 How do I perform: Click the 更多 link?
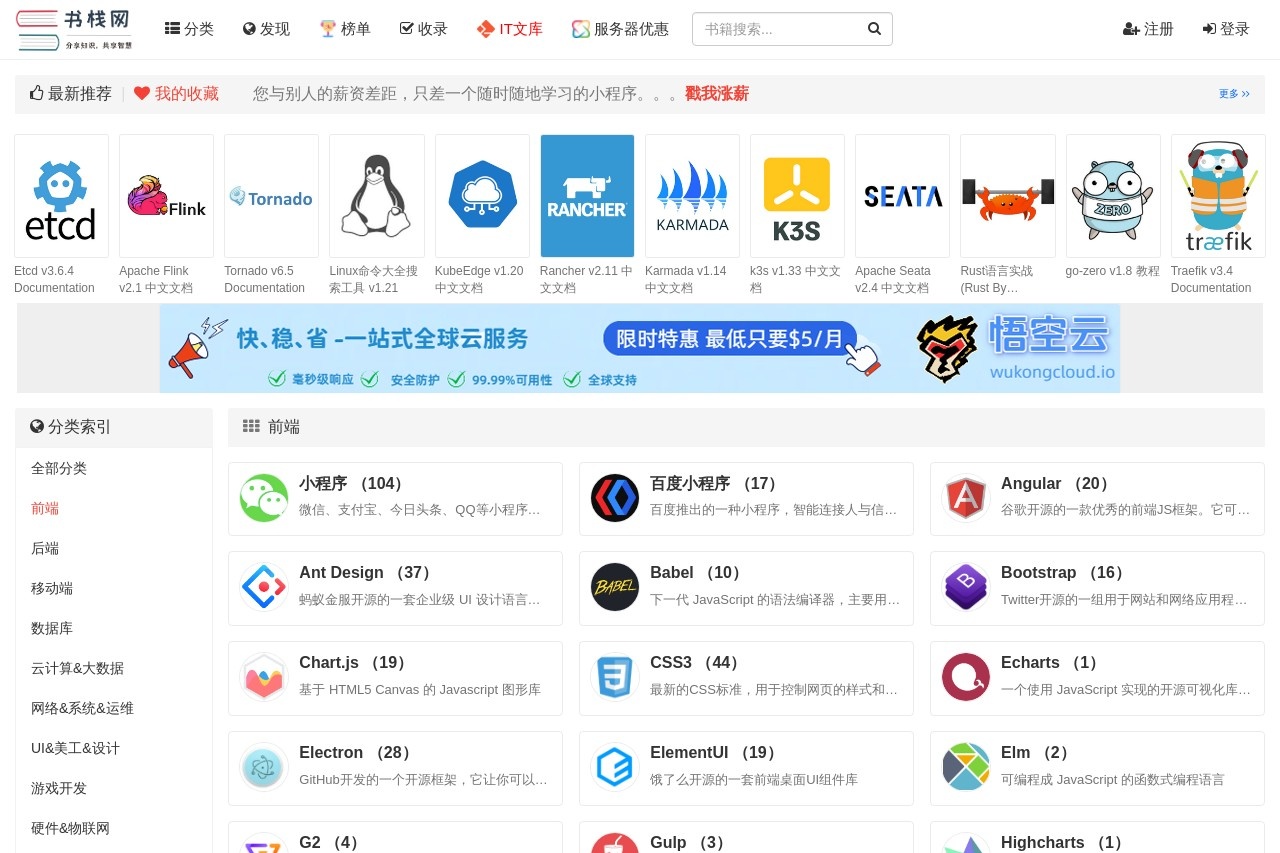1234,94
